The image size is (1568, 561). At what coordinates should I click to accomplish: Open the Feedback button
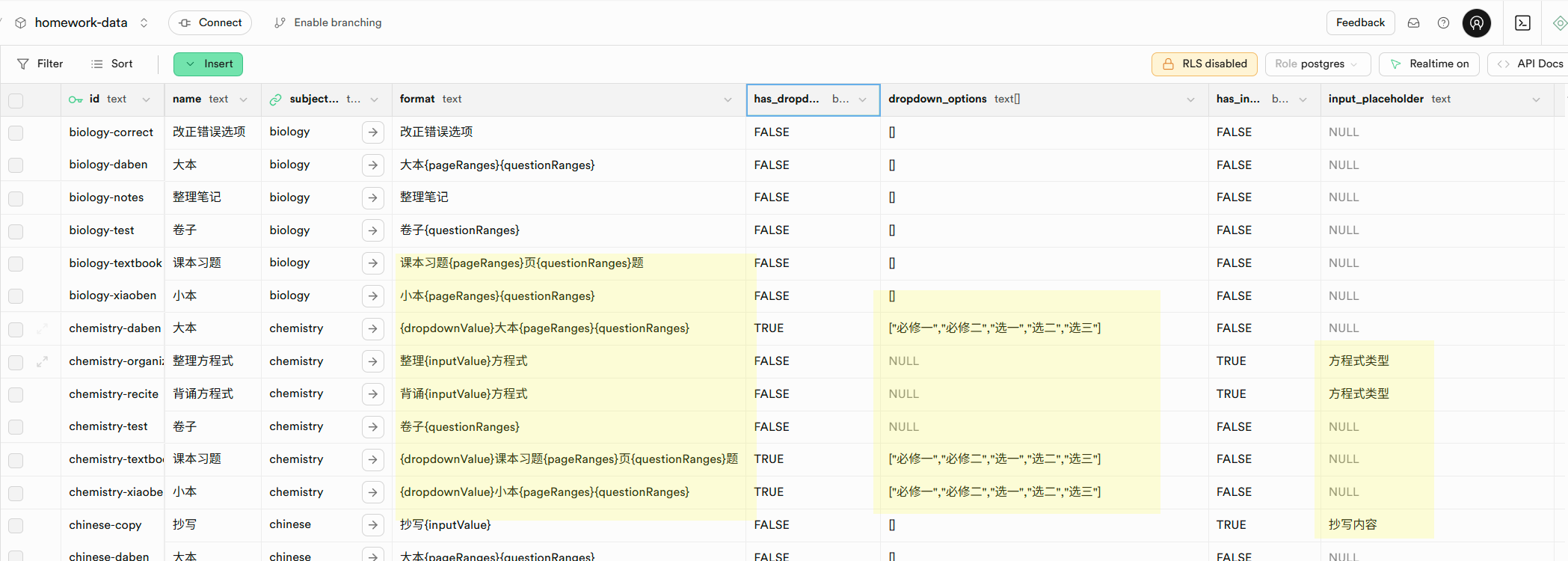pos(1360,23)
